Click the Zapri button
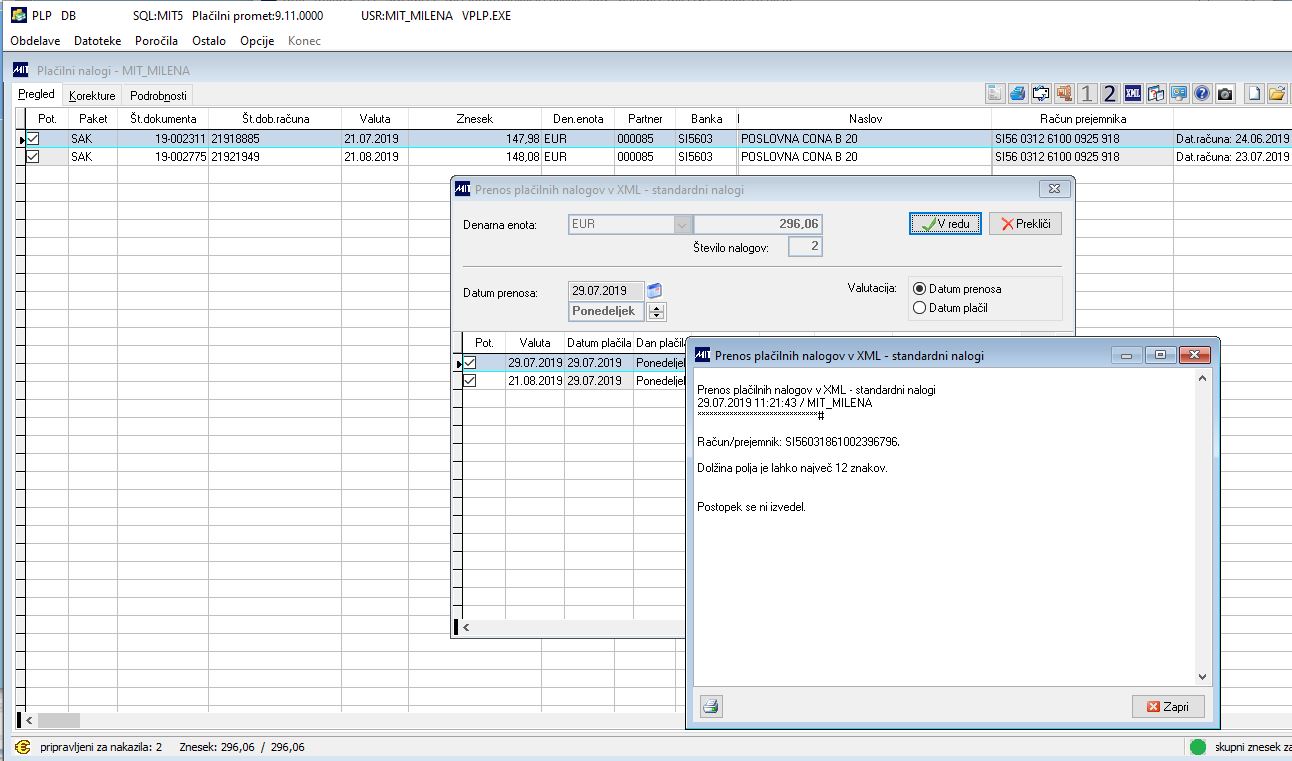This screenshot has width=1292, height=761. pos(1168,706)
